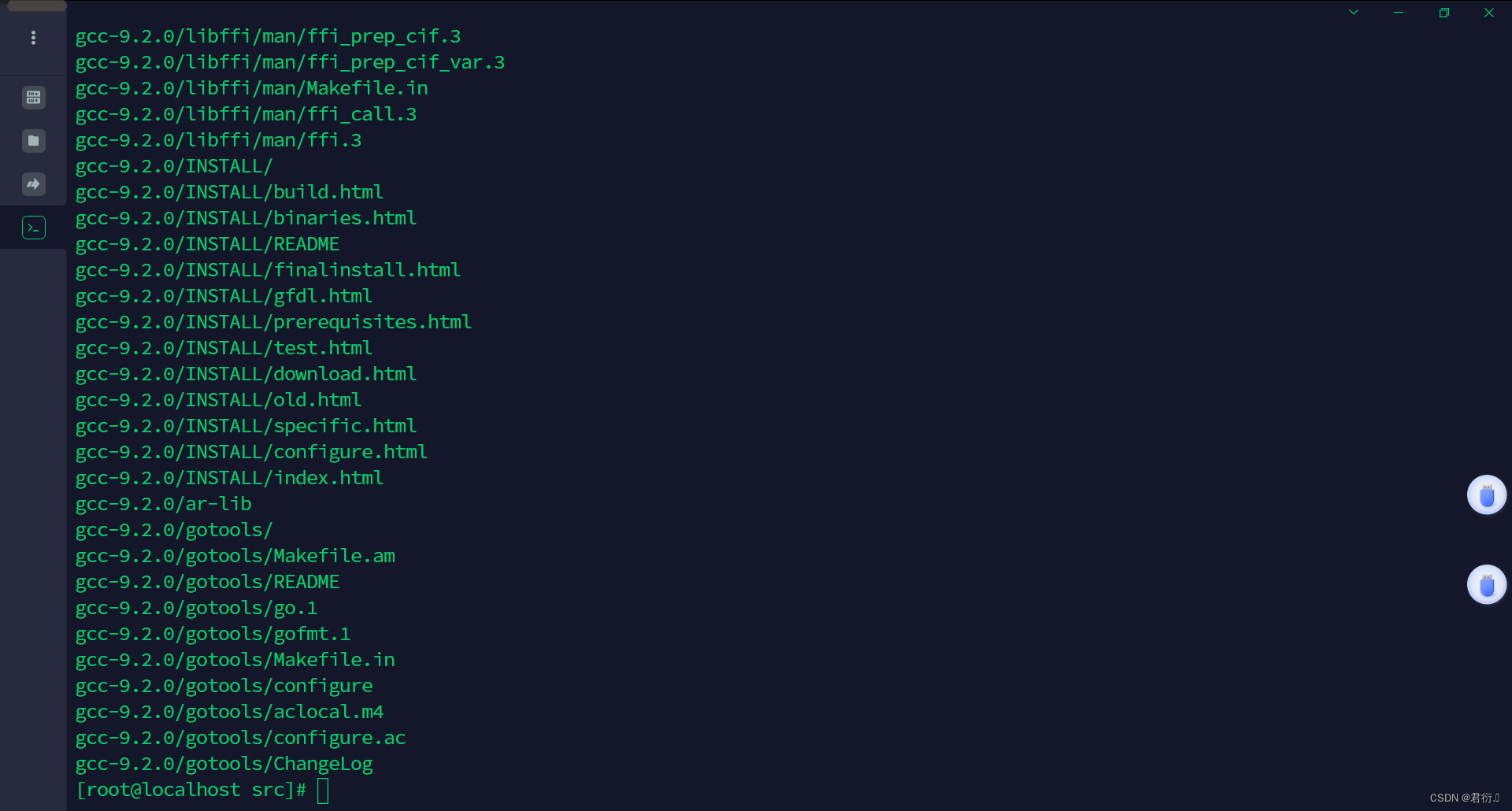The width and height of the screenshot is (1512, 811).
Task: Click the gcc-9.2.0/INSTALL/README output line
Action: click(207, 245)
